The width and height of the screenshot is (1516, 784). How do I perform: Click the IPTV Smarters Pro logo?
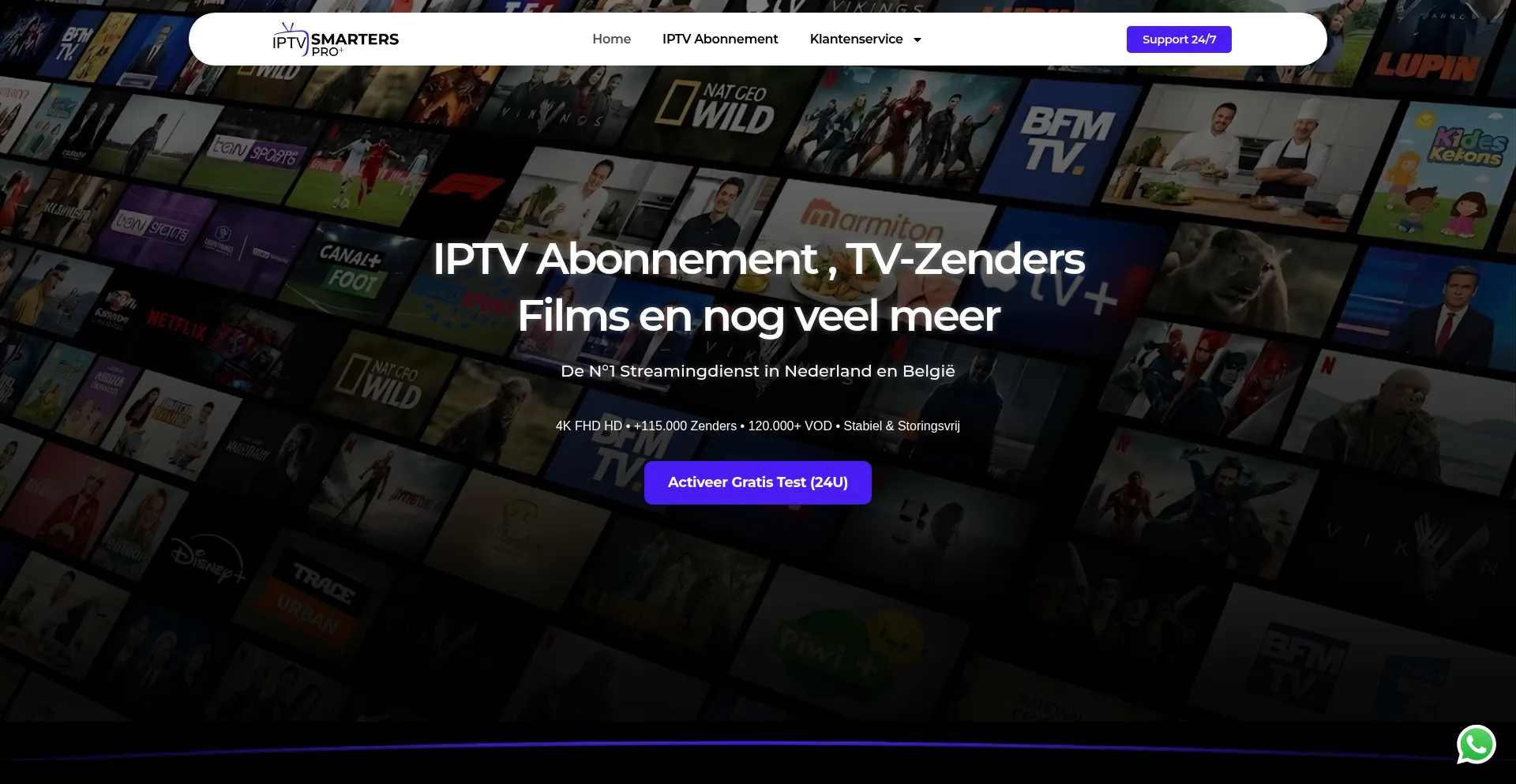(x=336, y=39)
